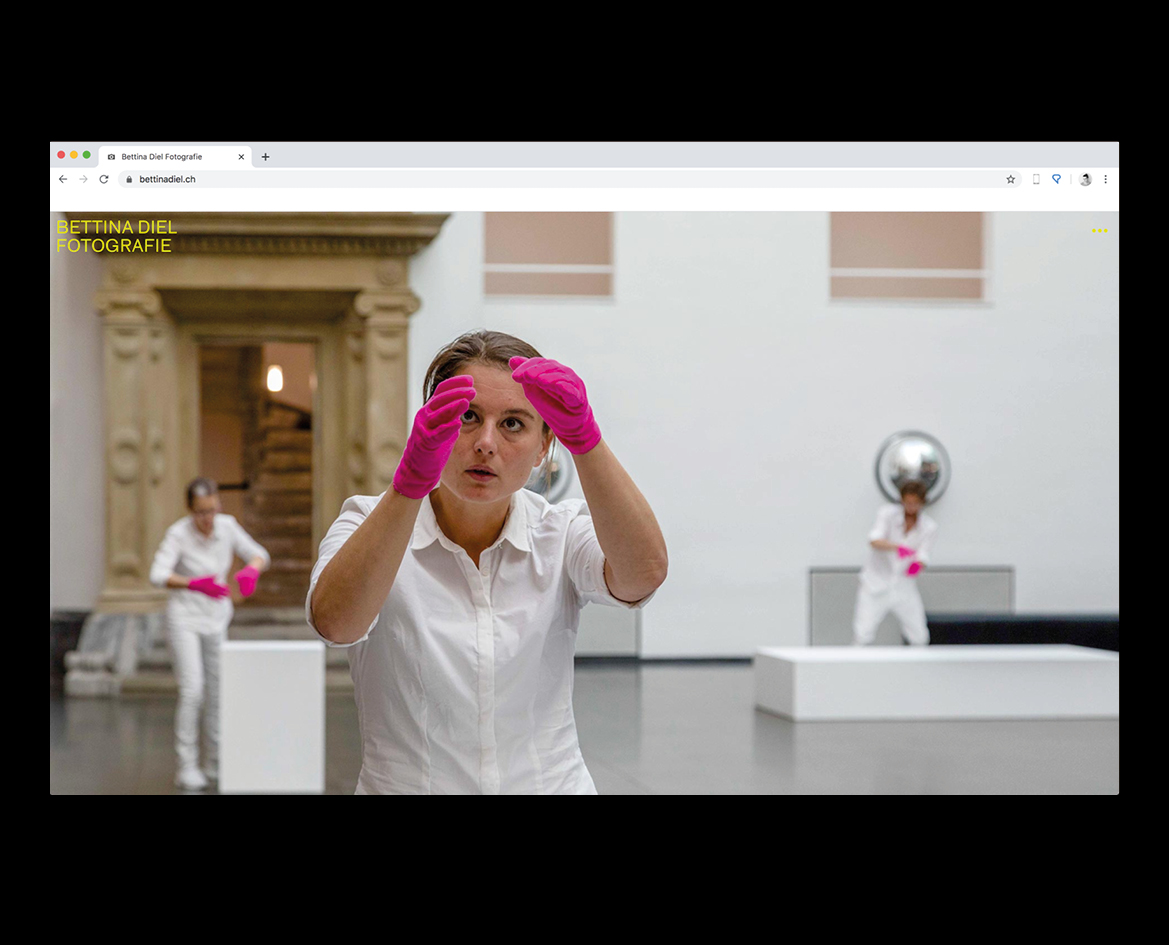The height and width of the screenshot is (945, 1169).
Task: Select the Bettina Diel Fotografie tab
Action: pos(165,157)
